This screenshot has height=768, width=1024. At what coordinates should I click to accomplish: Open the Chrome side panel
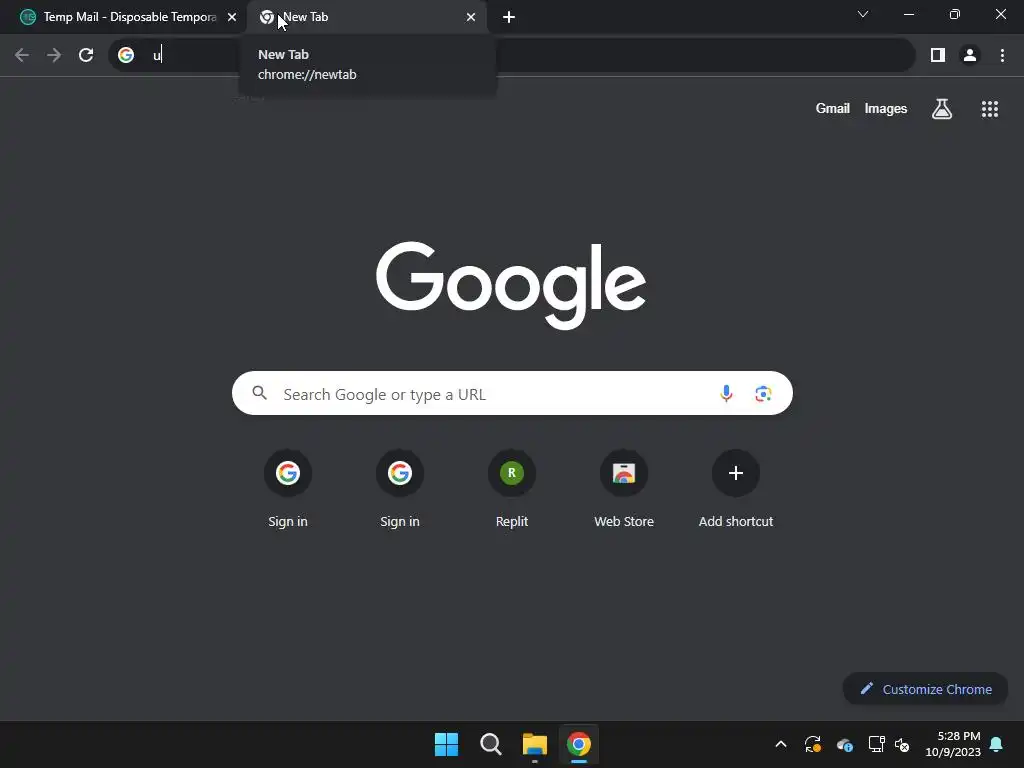point(938,56)
